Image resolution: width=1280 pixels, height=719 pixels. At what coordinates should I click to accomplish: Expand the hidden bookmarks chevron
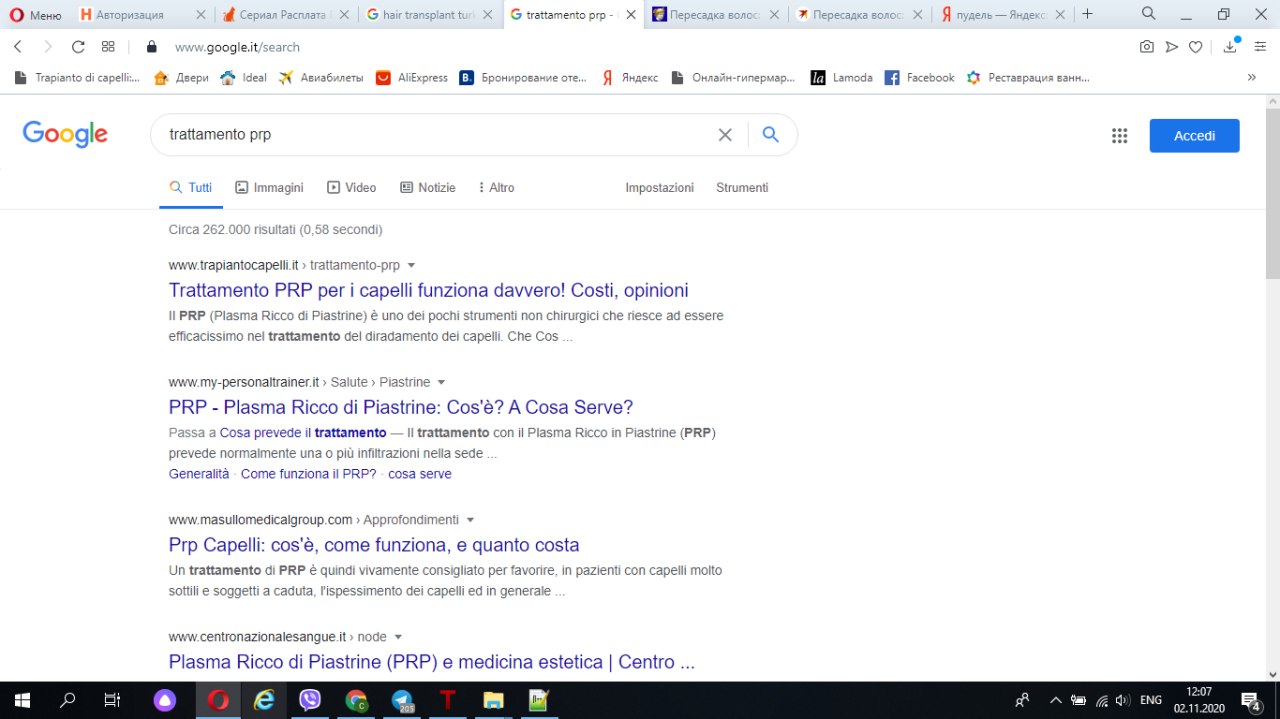pyautogui.click(x=1251, y=77)
